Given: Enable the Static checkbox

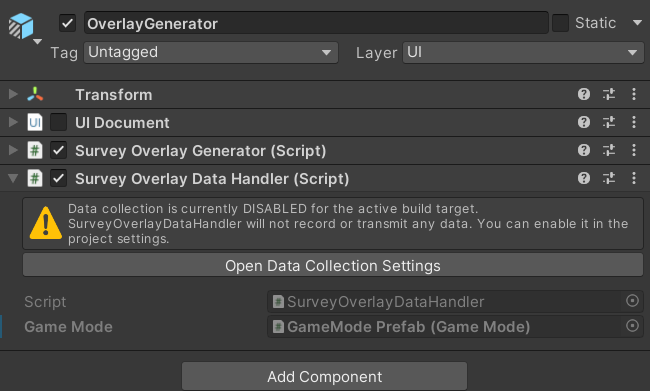Looking at the screenshot, I should [560, 23].
